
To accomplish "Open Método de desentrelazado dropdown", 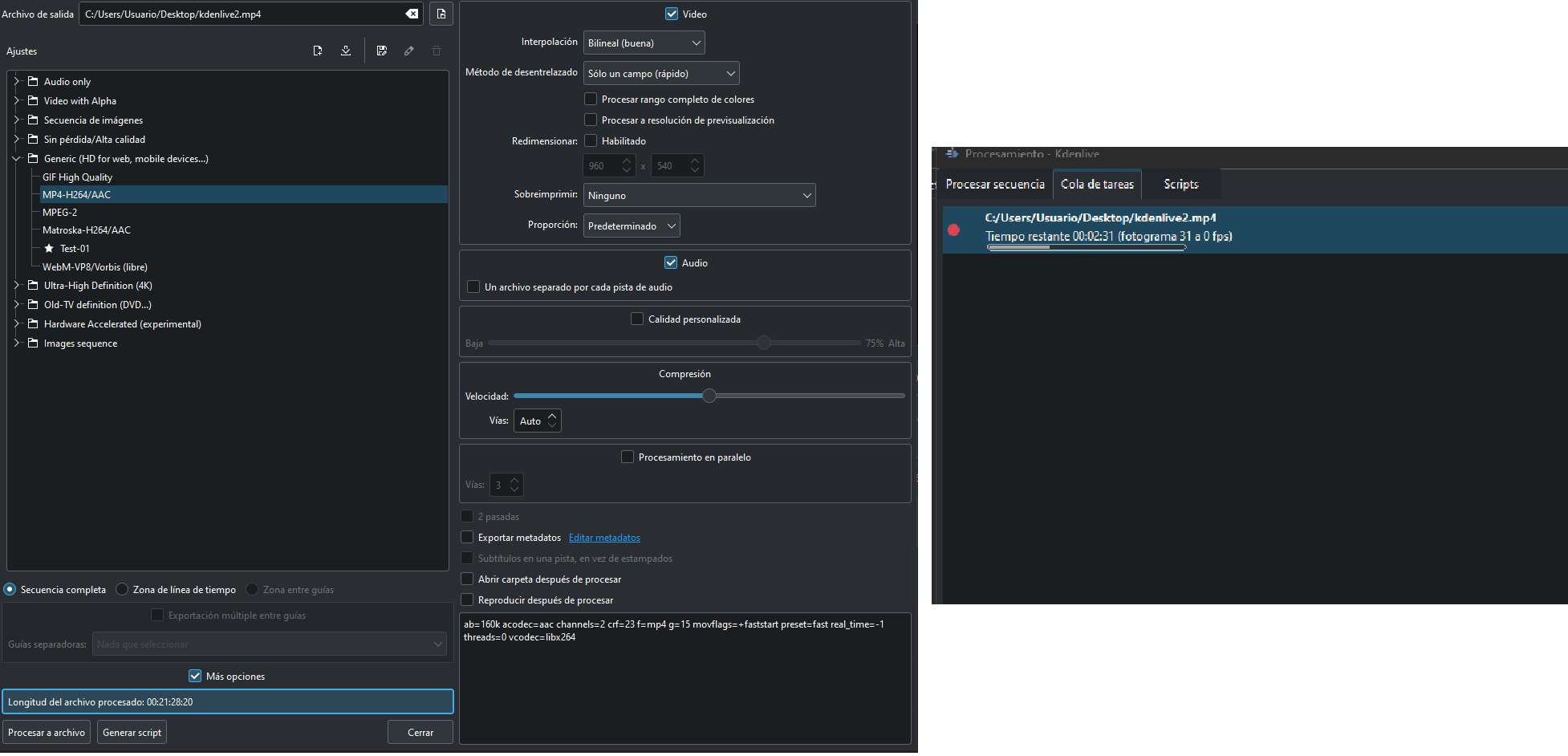I will click(x=661, y=73).
